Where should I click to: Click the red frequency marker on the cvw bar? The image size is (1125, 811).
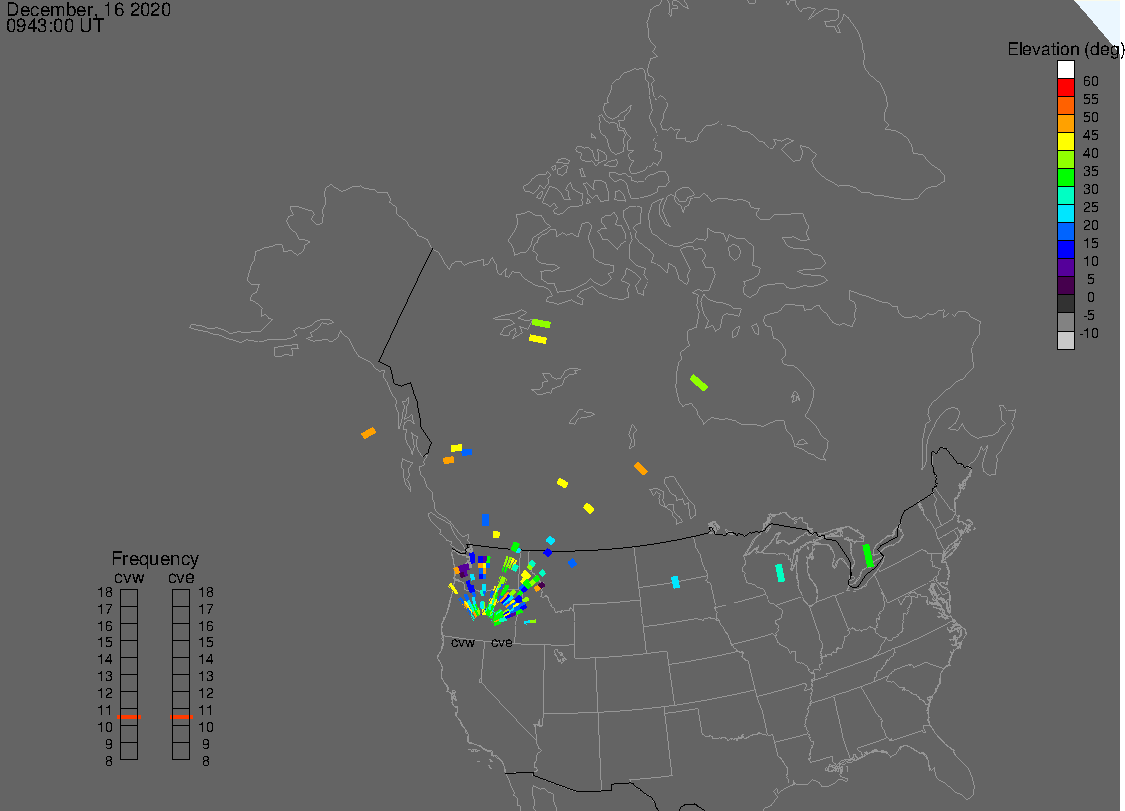pos(129,716)
